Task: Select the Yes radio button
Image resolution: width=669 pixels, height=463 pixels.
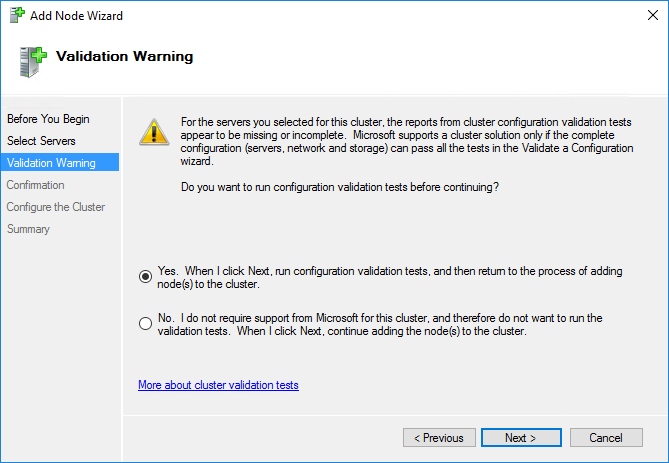Action: [x=145, y=277]
